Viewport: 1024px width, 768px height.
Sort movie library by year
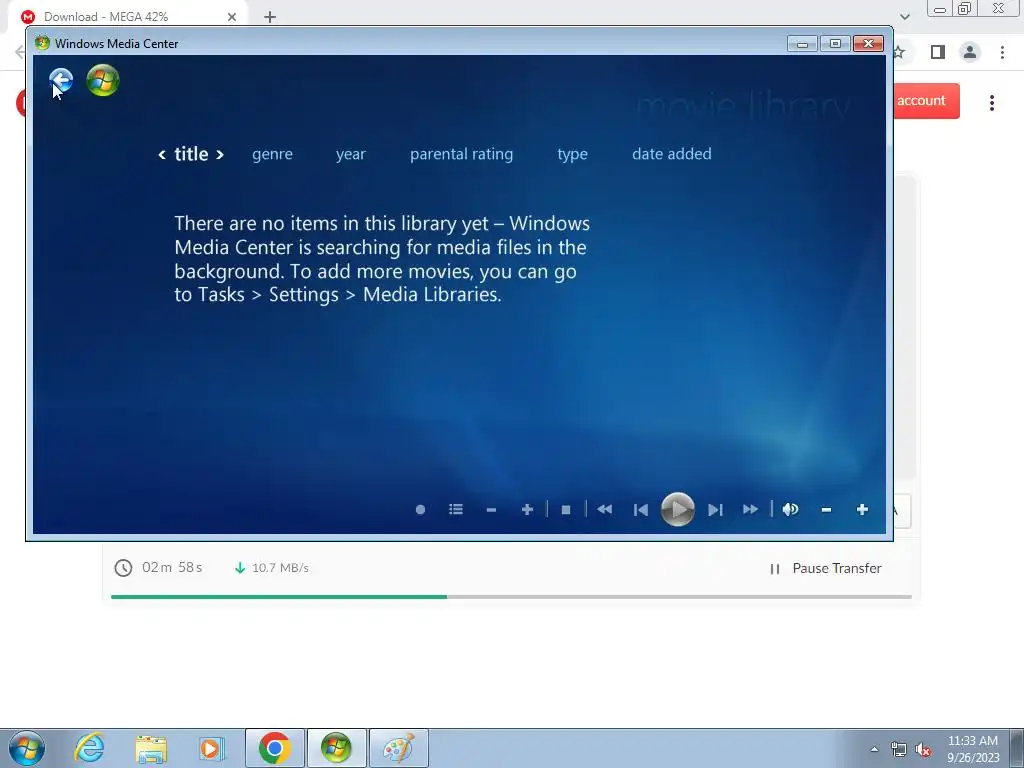tap(351, 155)
